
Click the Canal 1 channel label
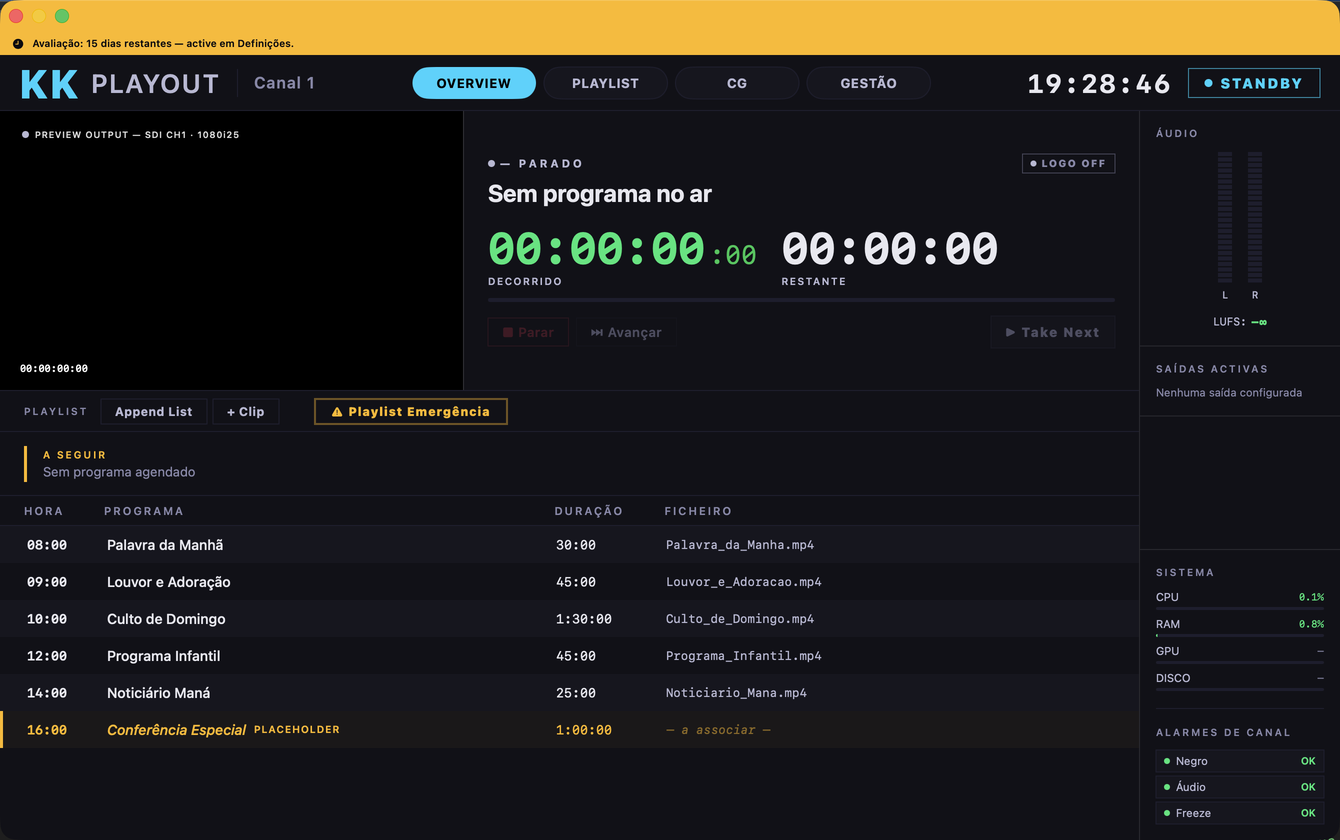click(284, 83)
